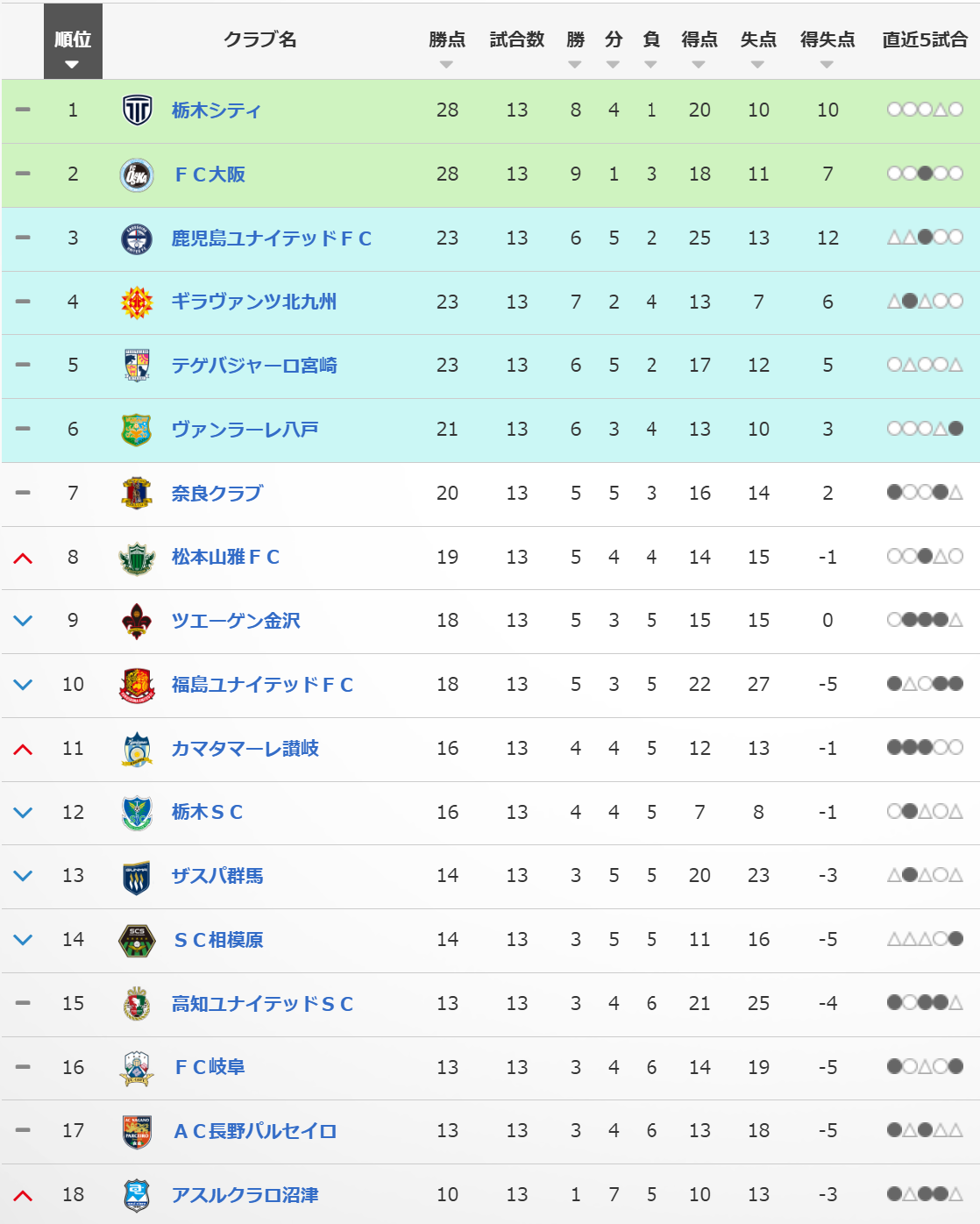The image size is (980, 1224).
Task: Open the 奈良クラブ team page link
Action: (x=217, y=494)
